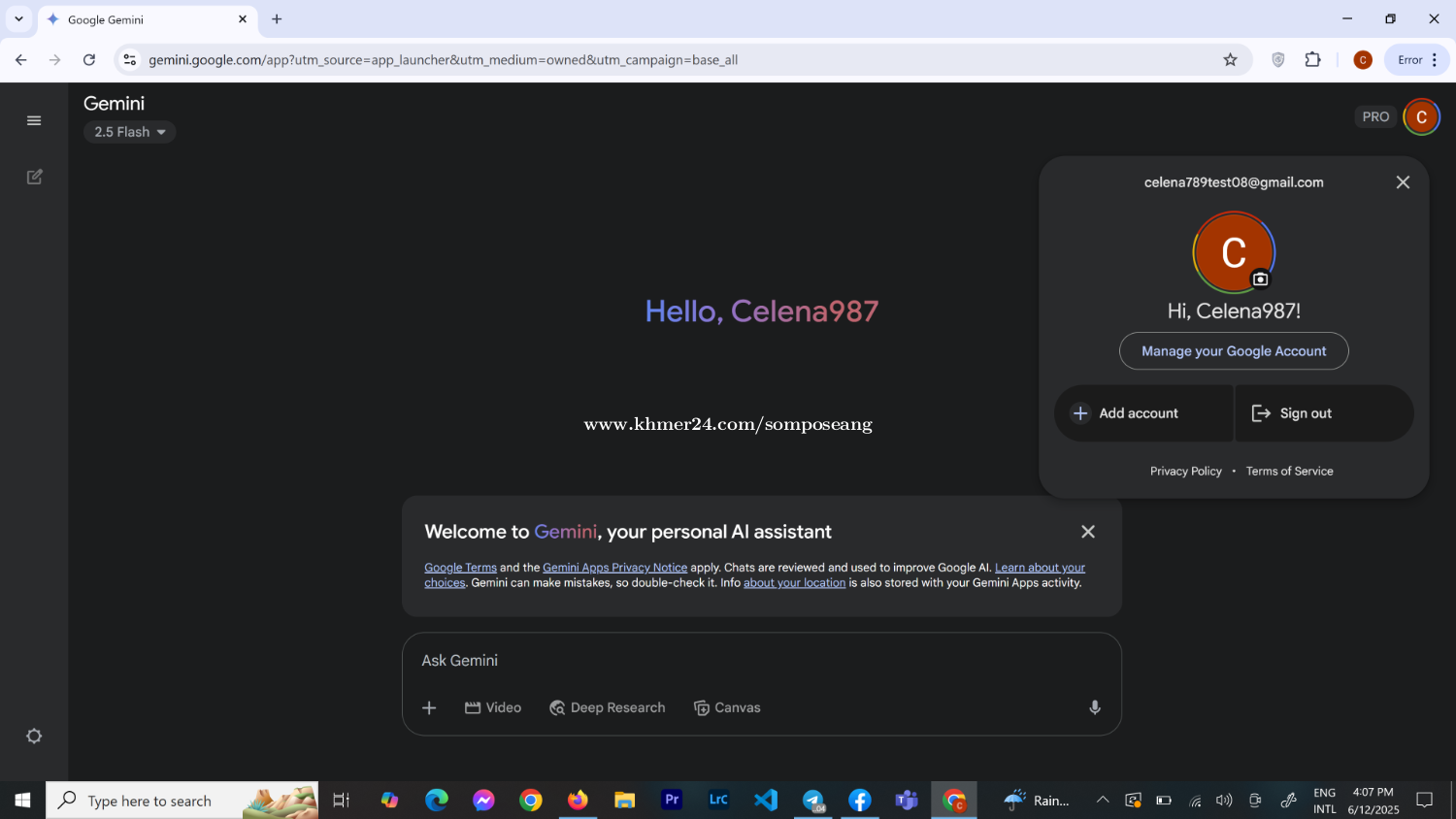Launch Lightroom Classic from taskbar
Viewport: 1456px width, 819px height.
[x=718, y=801]
